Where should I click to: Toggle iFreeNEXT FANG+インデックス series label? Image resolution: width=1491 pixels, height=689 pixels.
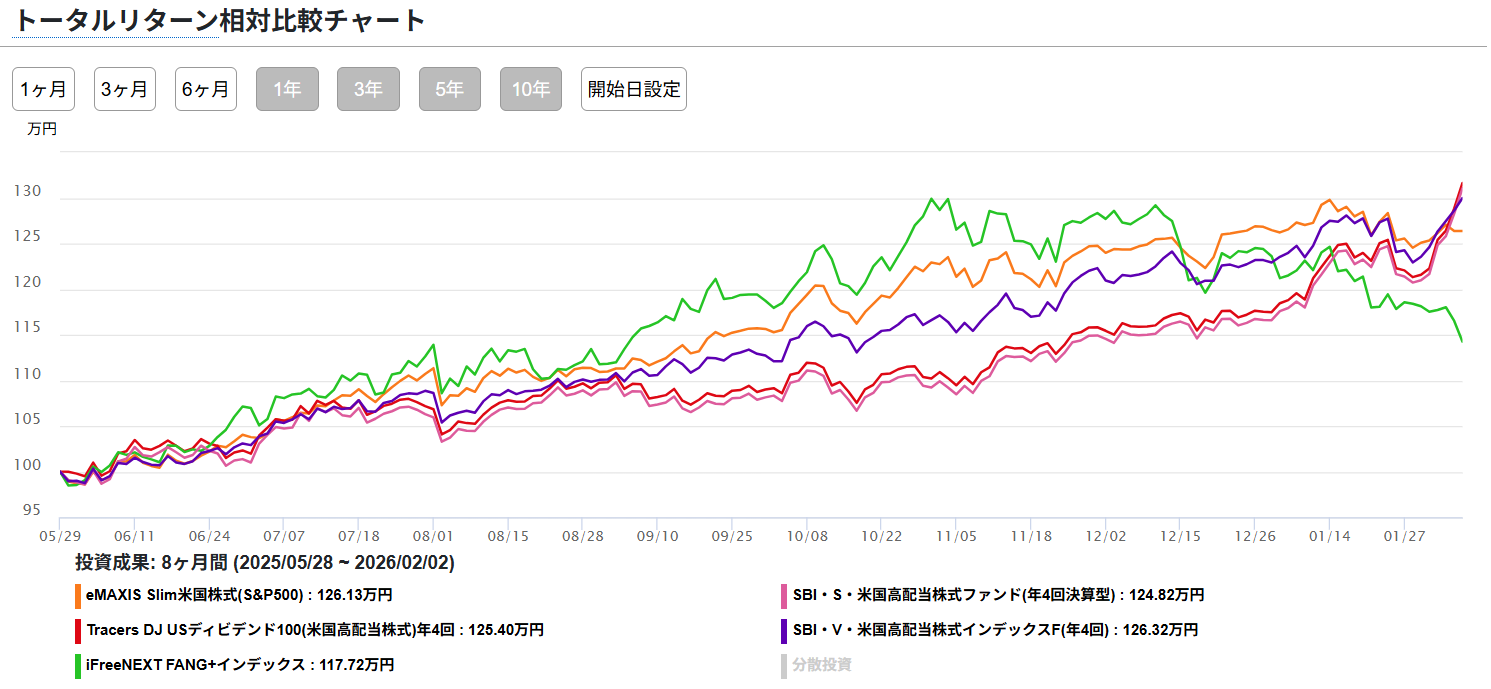pos(240,665)
